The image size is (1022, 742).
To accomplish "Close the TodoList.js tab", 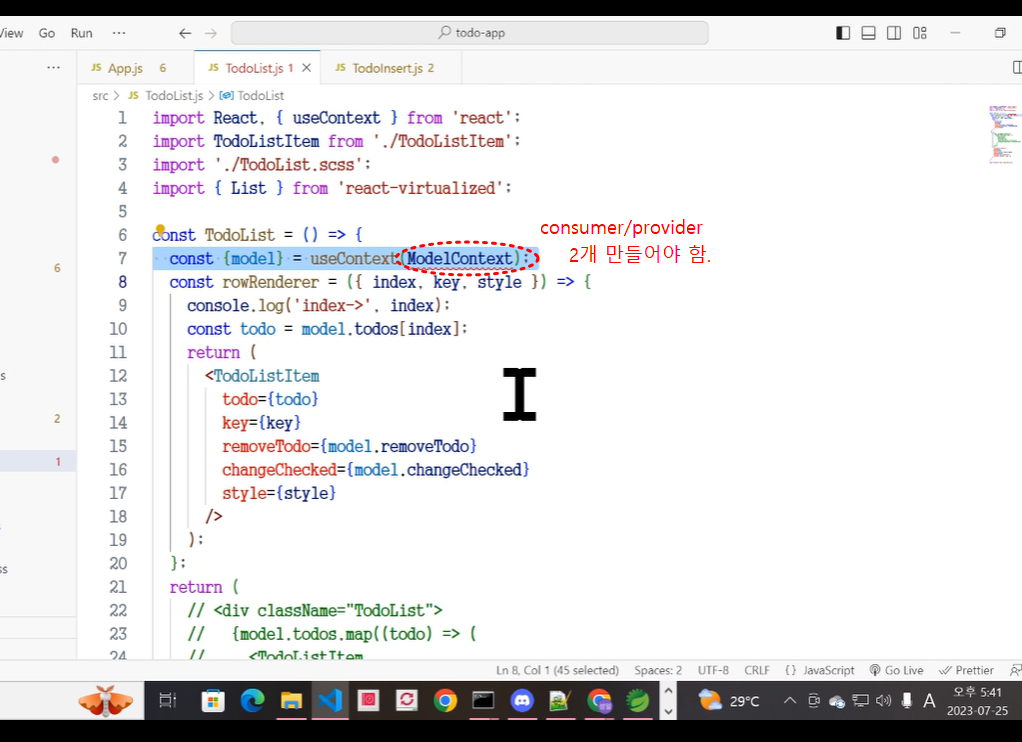I will tap(306, 68).
